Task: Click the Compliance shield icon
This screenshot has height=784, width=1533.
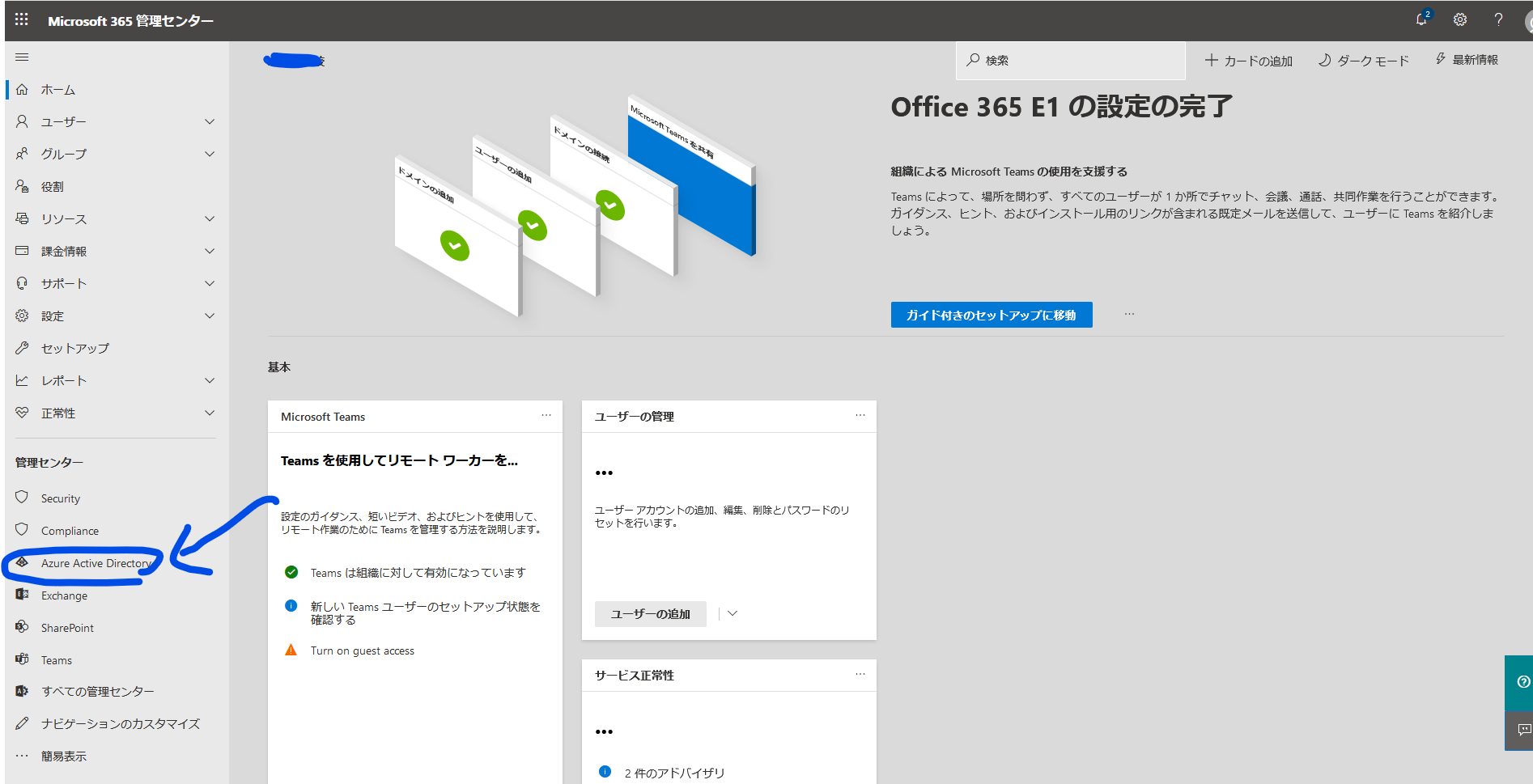Action: pyautogui.click(x=22, y=529)
